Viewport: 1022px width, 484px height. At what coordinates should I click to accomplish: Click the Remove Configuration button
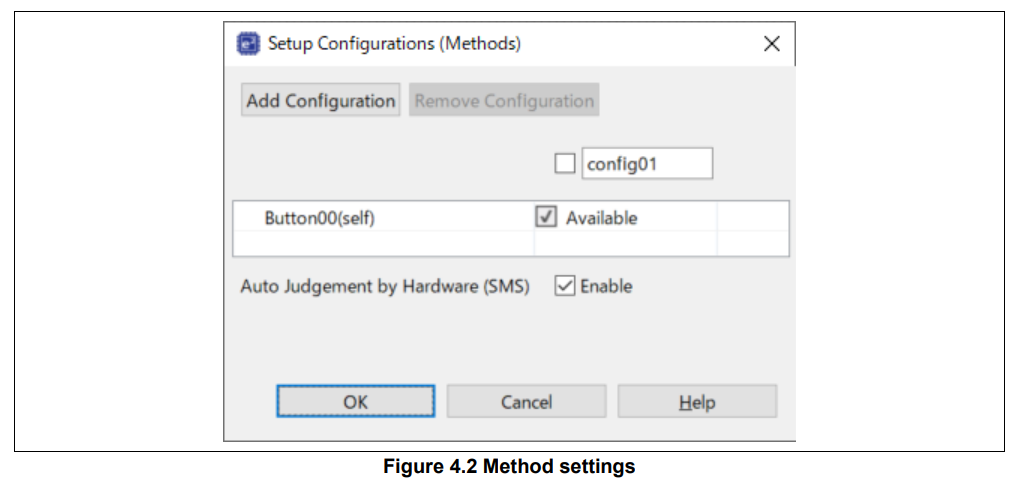tap(504, 101)
